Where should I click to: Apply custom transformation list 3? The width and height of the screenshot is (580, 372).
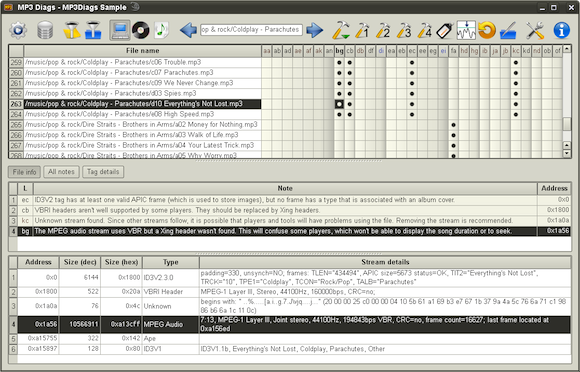coord(404,30)
